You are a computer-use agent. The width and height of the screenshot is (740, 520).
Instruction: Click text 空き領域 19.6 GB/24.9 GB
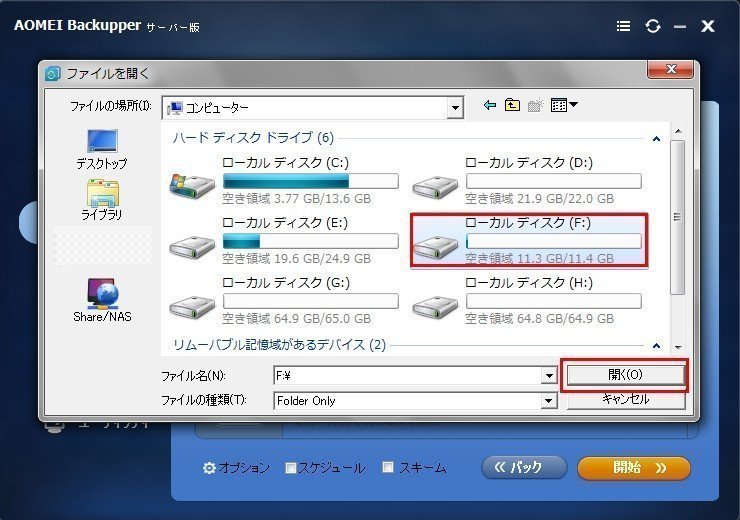[x=296, y=259]
